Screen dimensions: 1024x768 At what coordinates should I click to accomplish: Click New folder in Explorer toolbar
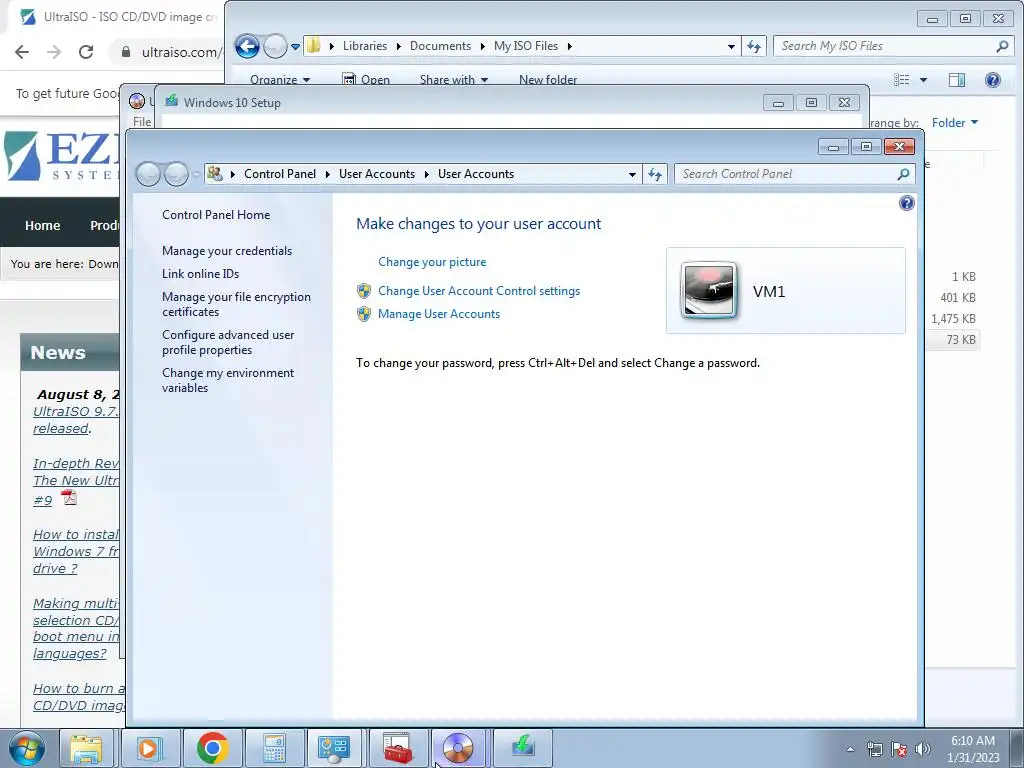(548, 79)
